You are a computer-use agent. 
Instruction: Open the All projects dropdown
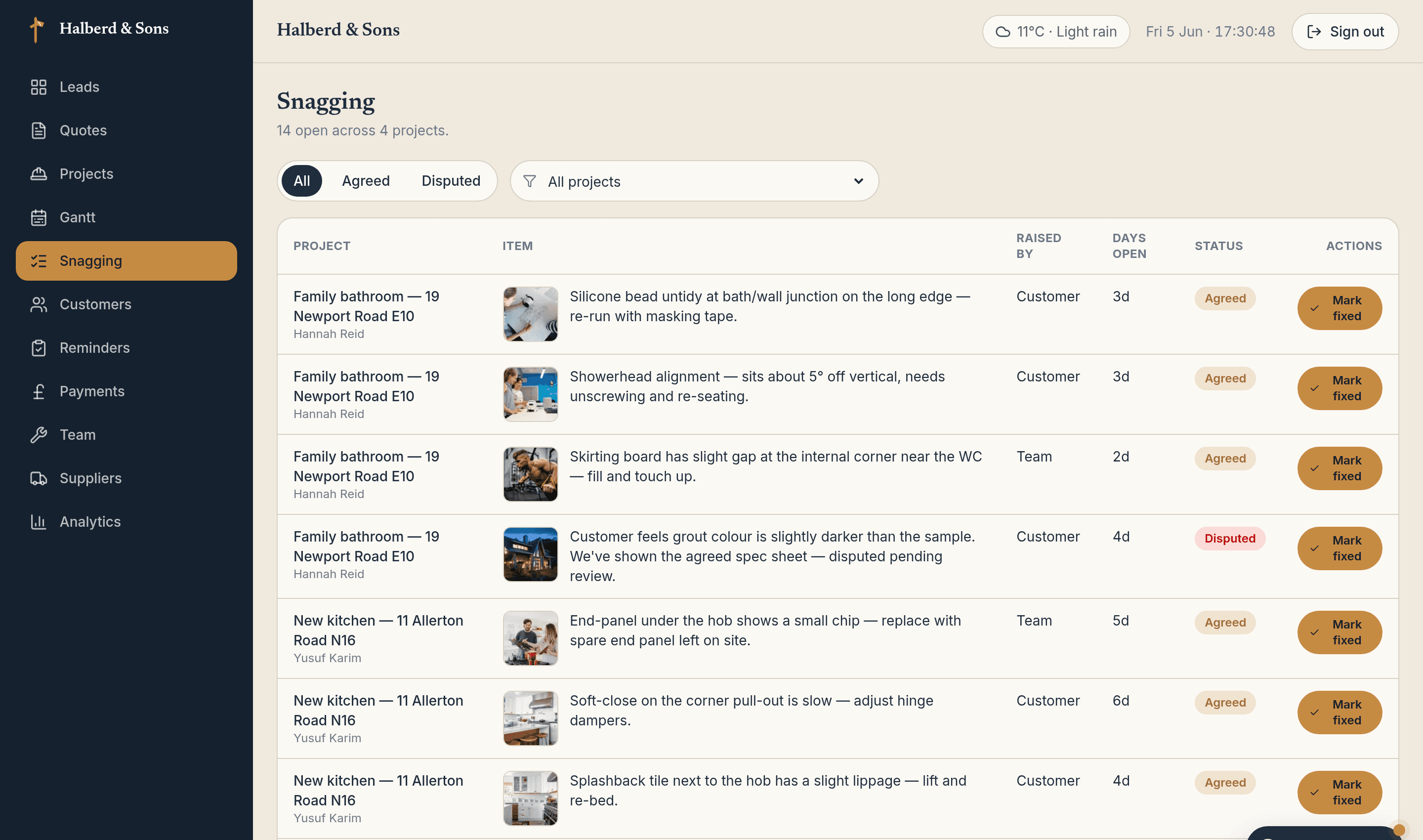point(694,181)
